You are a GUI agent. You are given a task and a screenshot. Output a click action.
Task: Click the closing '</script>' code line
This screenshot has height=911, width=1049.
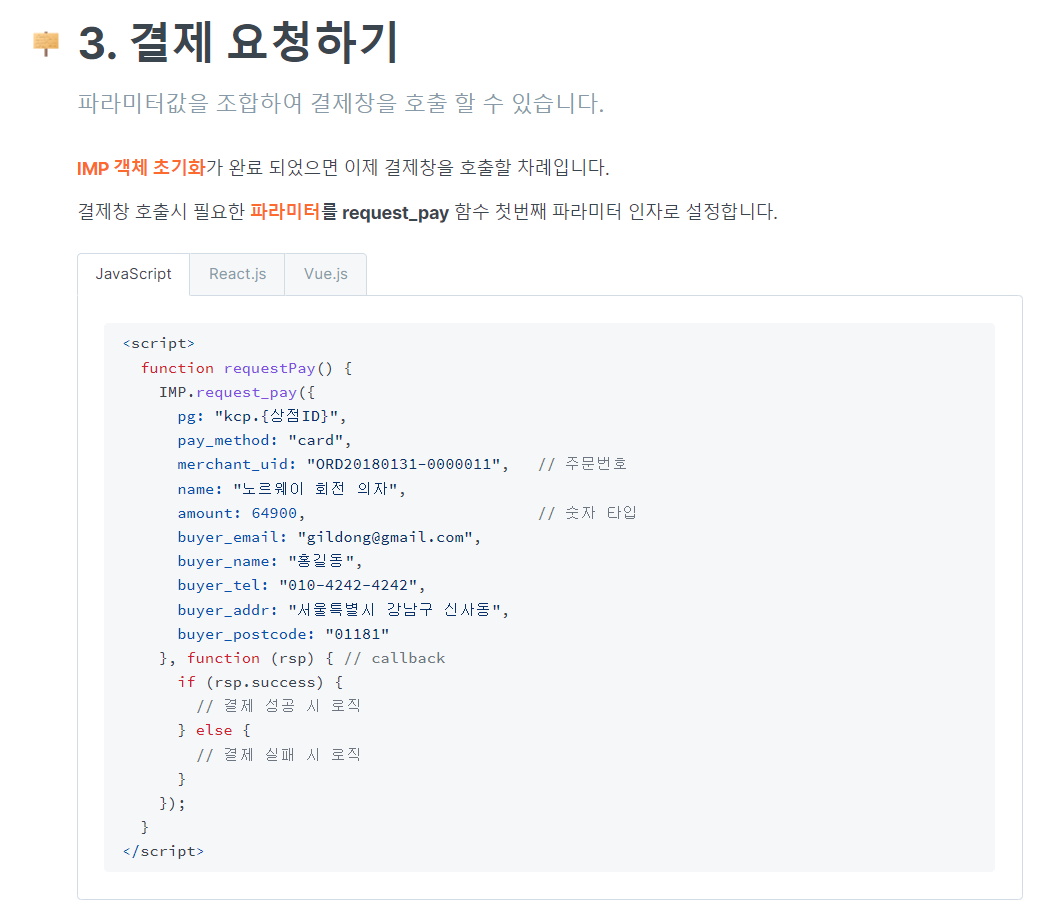pos(163,851)
